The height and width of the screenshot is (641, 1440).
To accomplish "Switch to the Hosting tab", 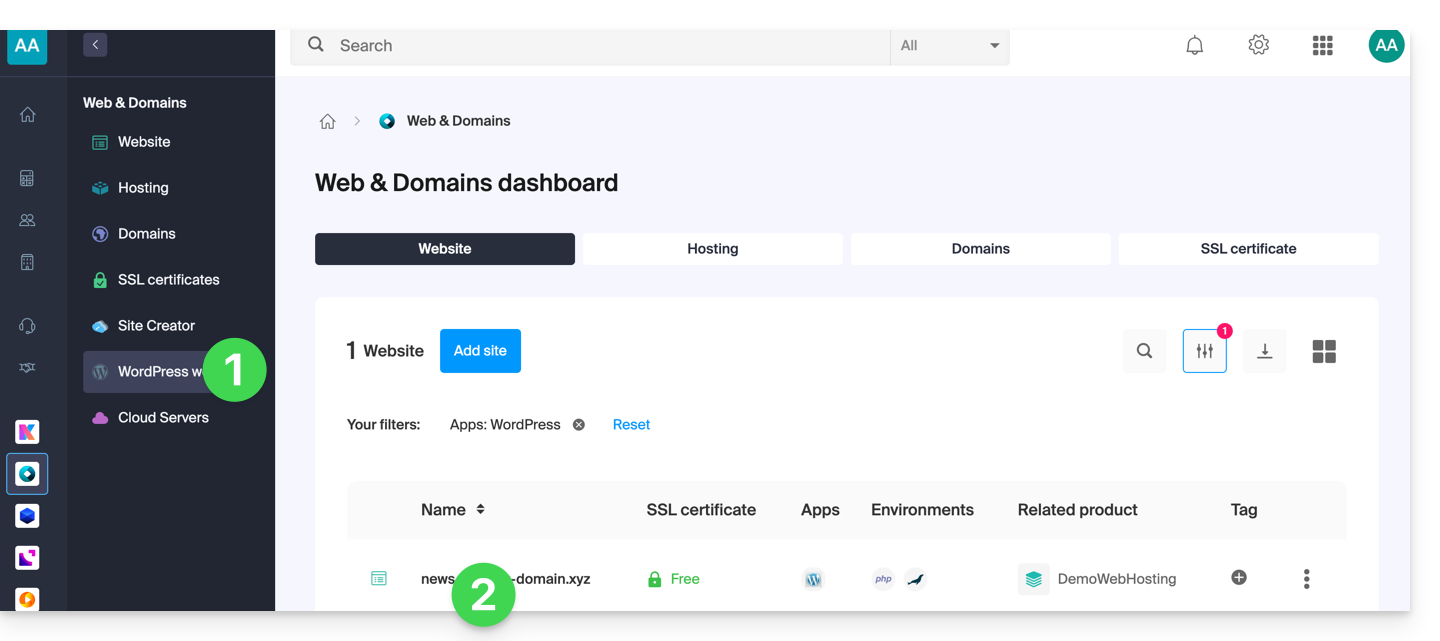I will (x=712, y=249).
